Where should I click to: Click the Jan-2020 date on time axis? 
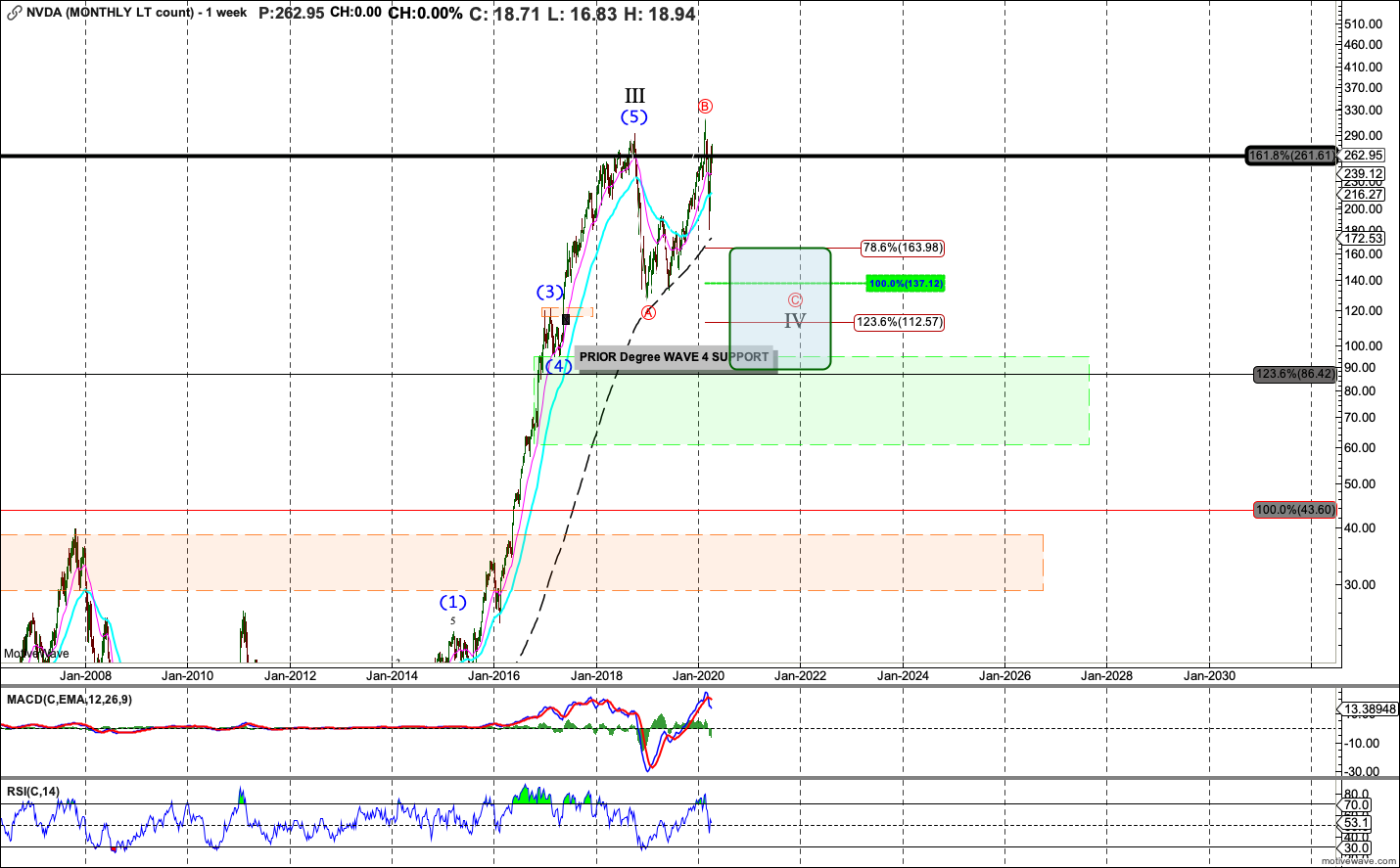point(698,675)
